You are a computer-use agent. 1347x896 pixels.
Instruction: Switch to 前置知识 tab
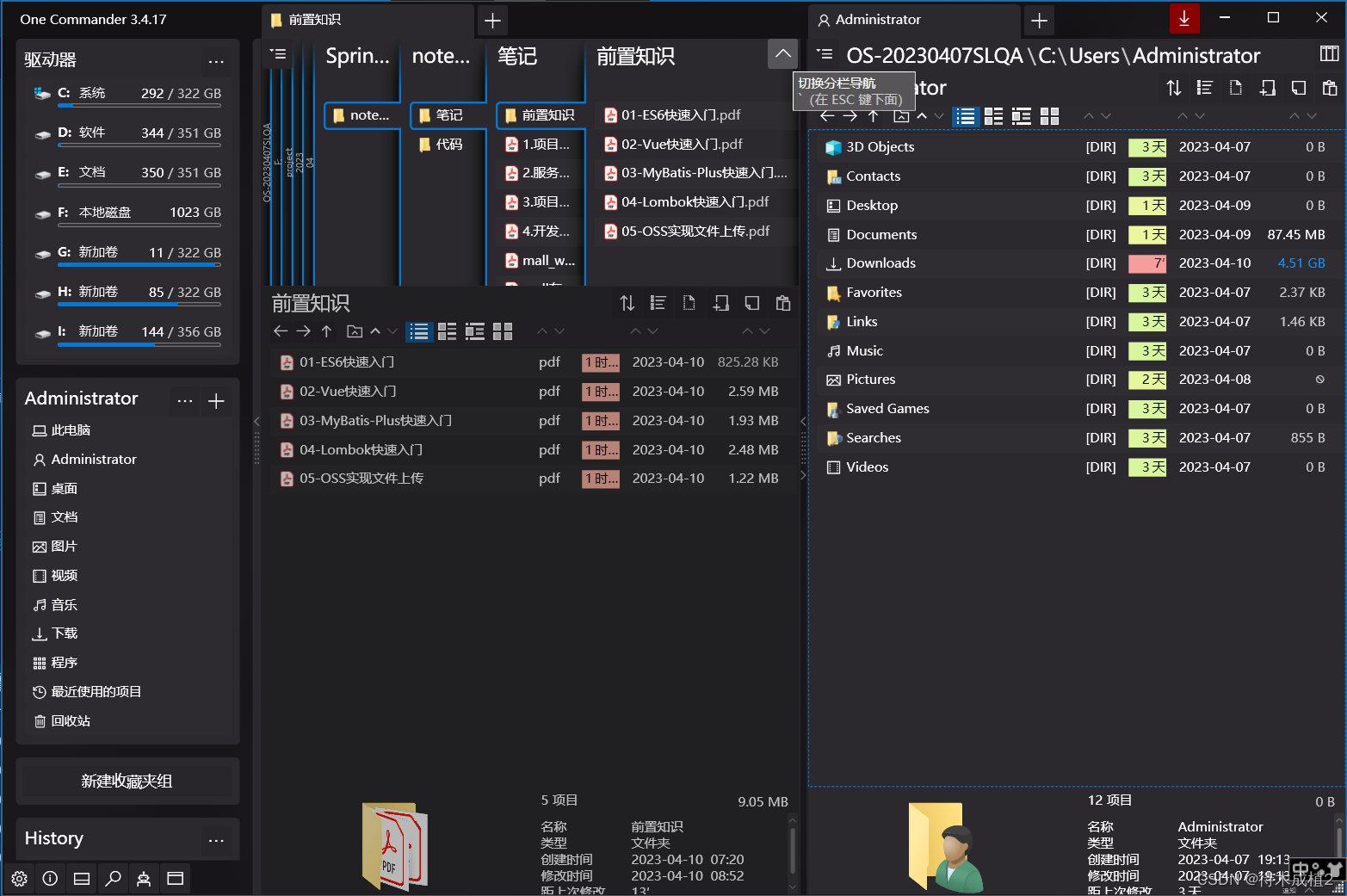(x=368, y=20)
